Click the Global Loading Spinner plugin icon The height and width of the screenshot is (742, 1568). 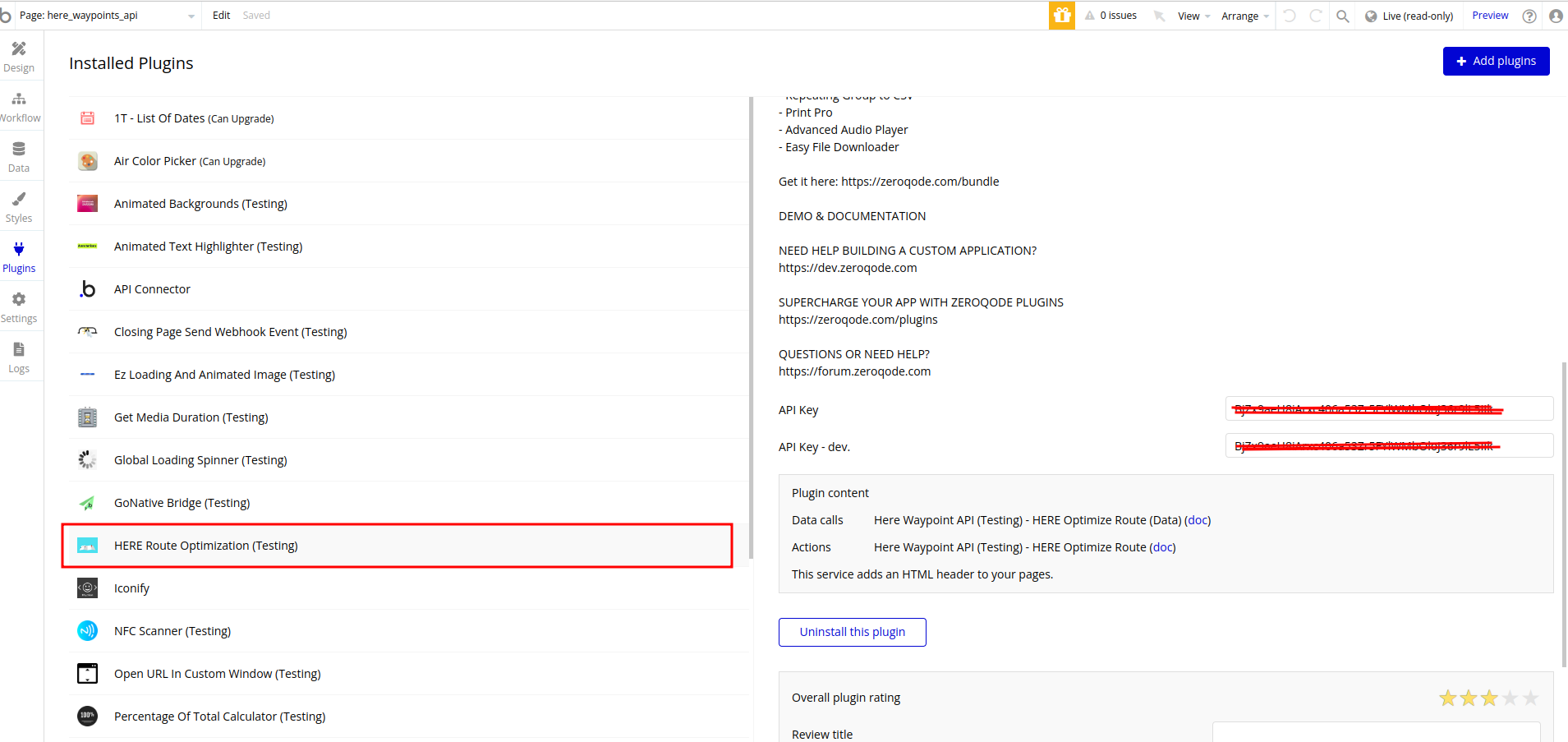[x=87, y=460]
